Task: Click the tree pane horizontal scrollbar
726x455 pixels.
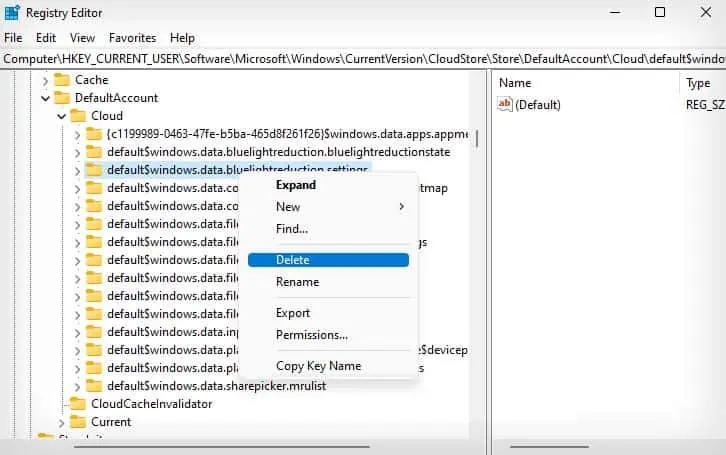Action: [222, 447]
